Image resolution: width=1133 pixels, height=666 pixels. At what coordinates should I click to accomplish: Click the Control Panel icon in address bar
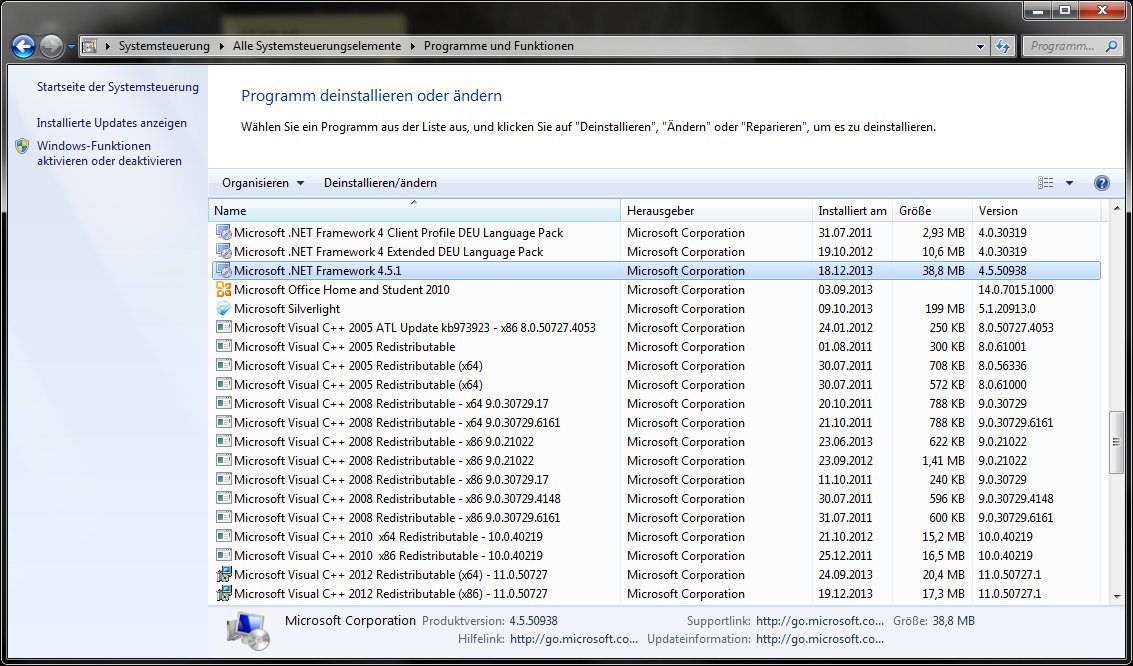90,46
